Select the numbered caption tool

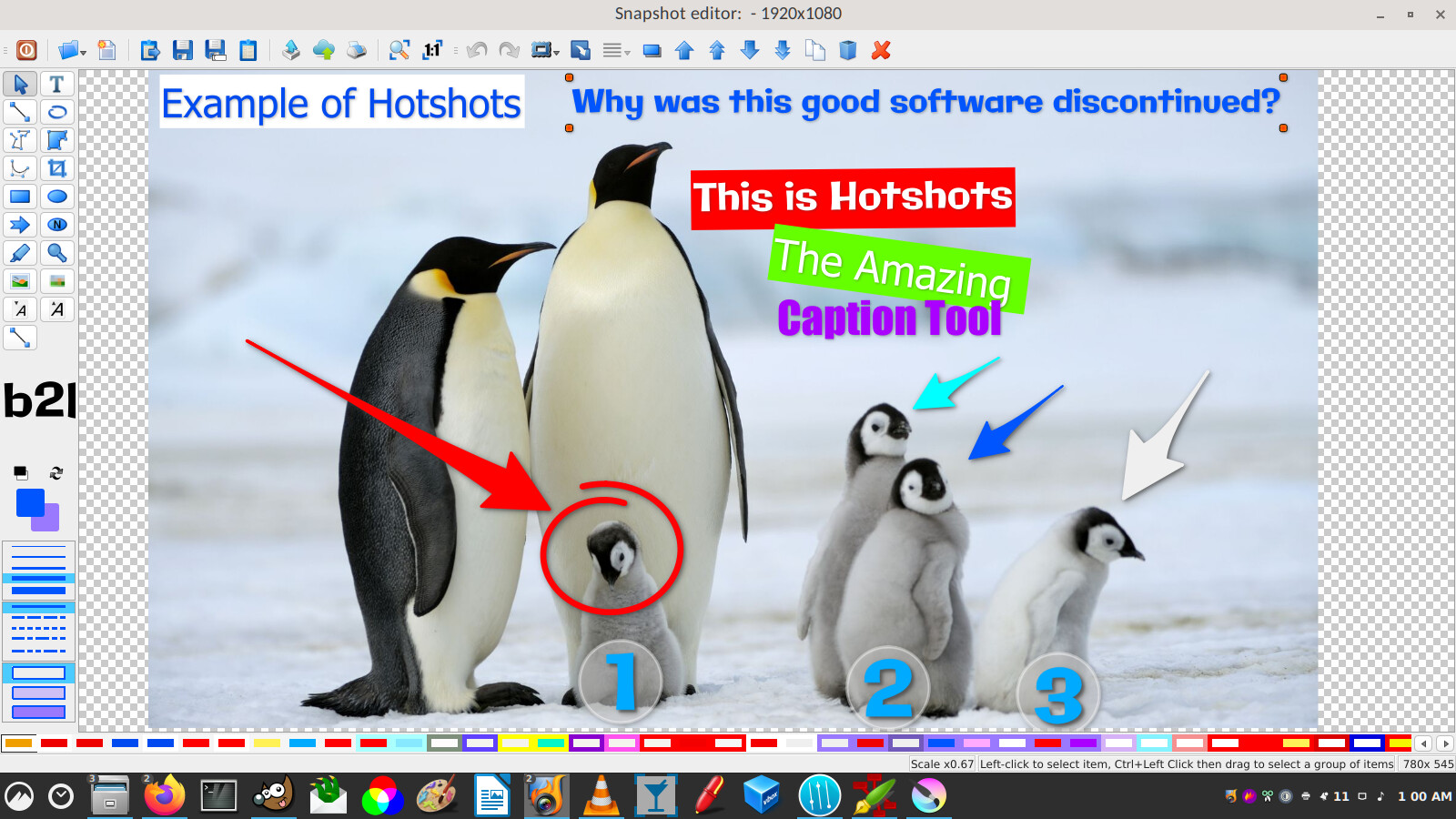(x=56, y=225)
